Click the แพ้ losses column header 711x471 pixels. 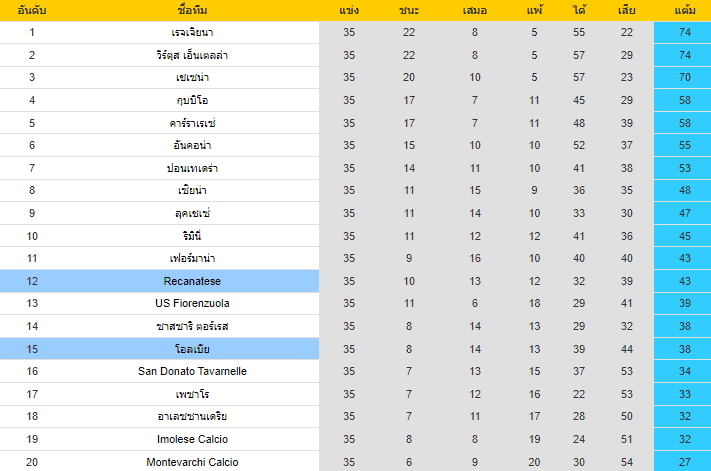pos(535,10)
